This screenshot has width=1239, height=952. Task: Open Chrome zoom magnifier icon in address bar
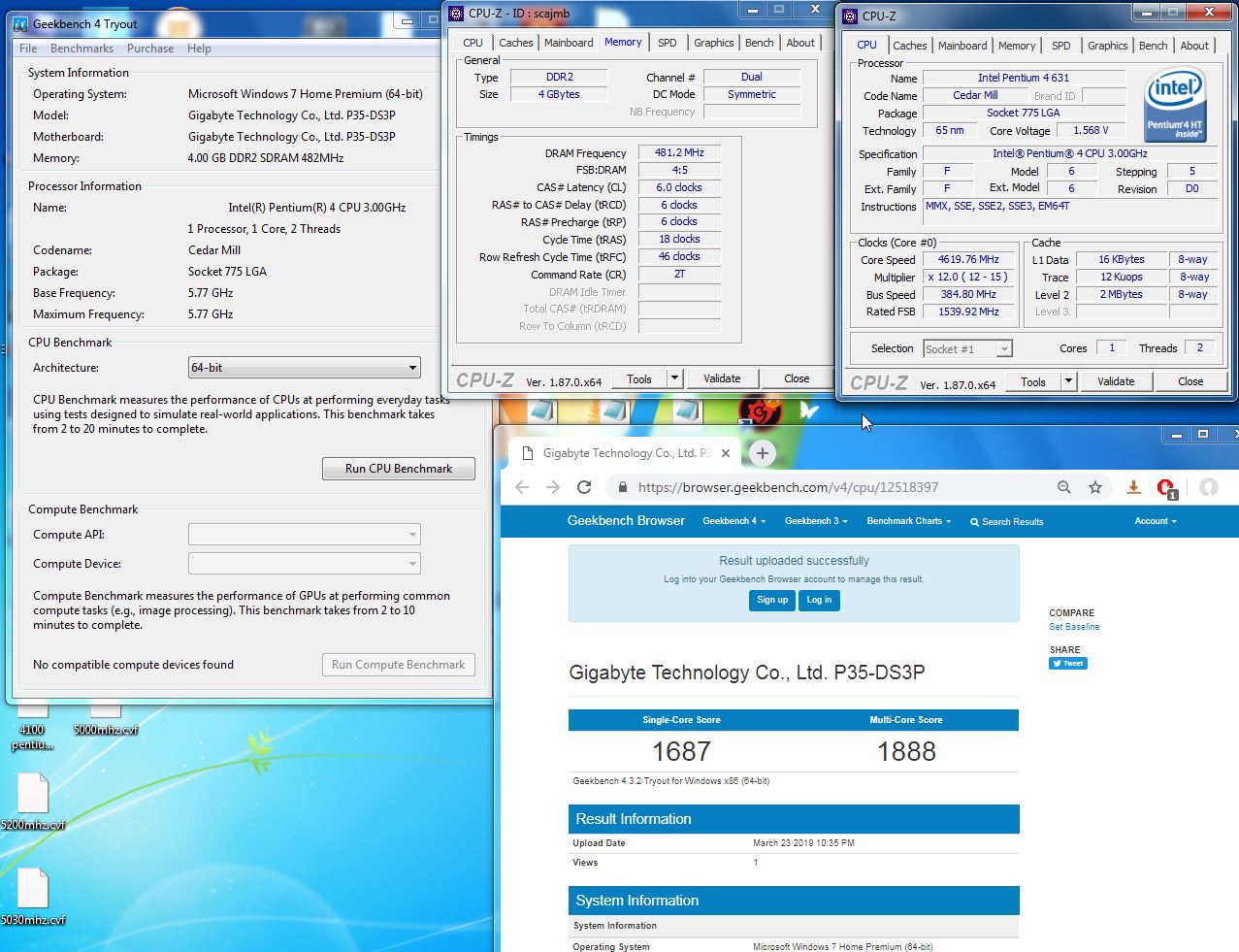tap(1064, 487)
